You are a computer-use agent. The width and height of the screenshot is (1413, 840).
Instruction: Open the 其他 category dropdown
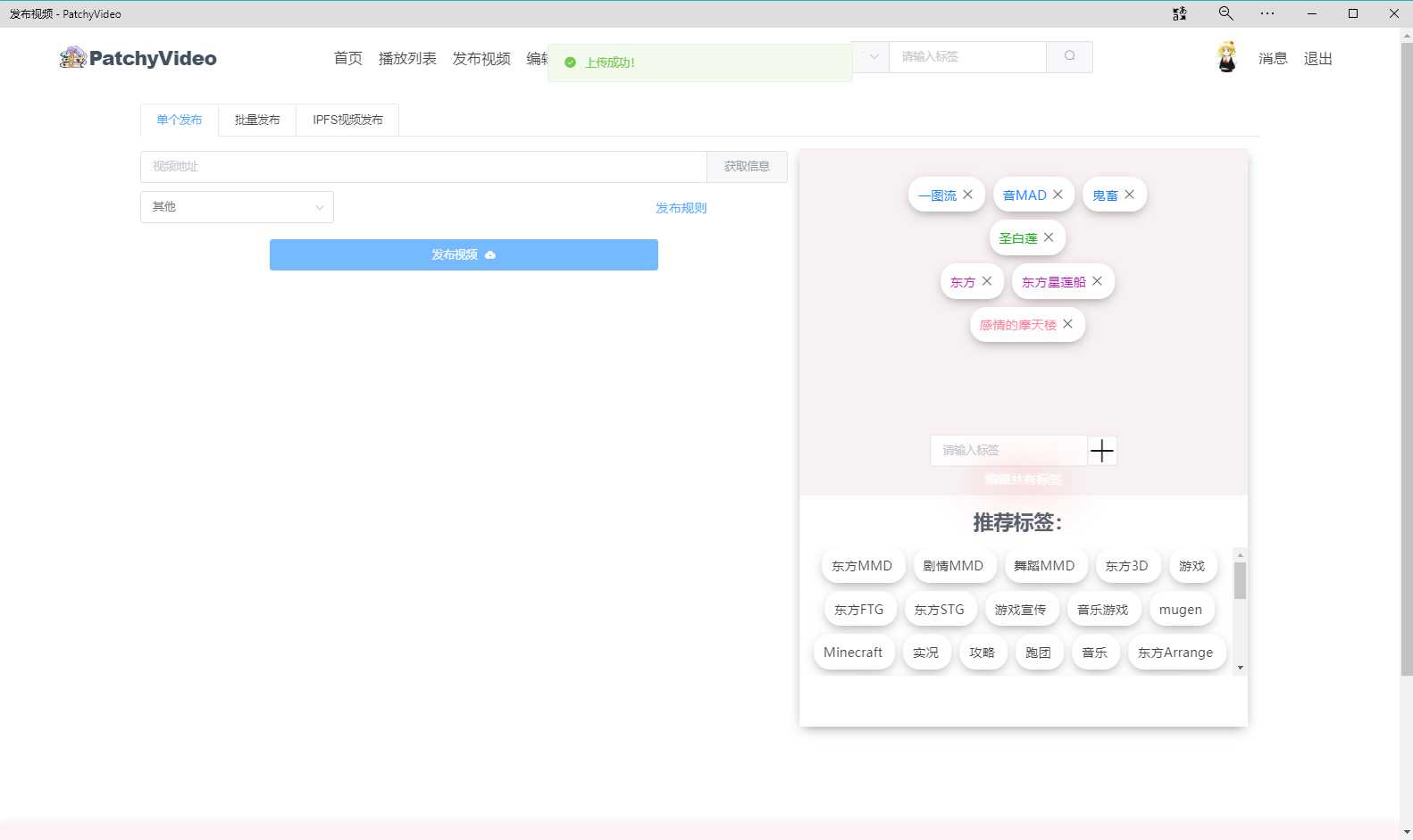(x=237, y=207)
